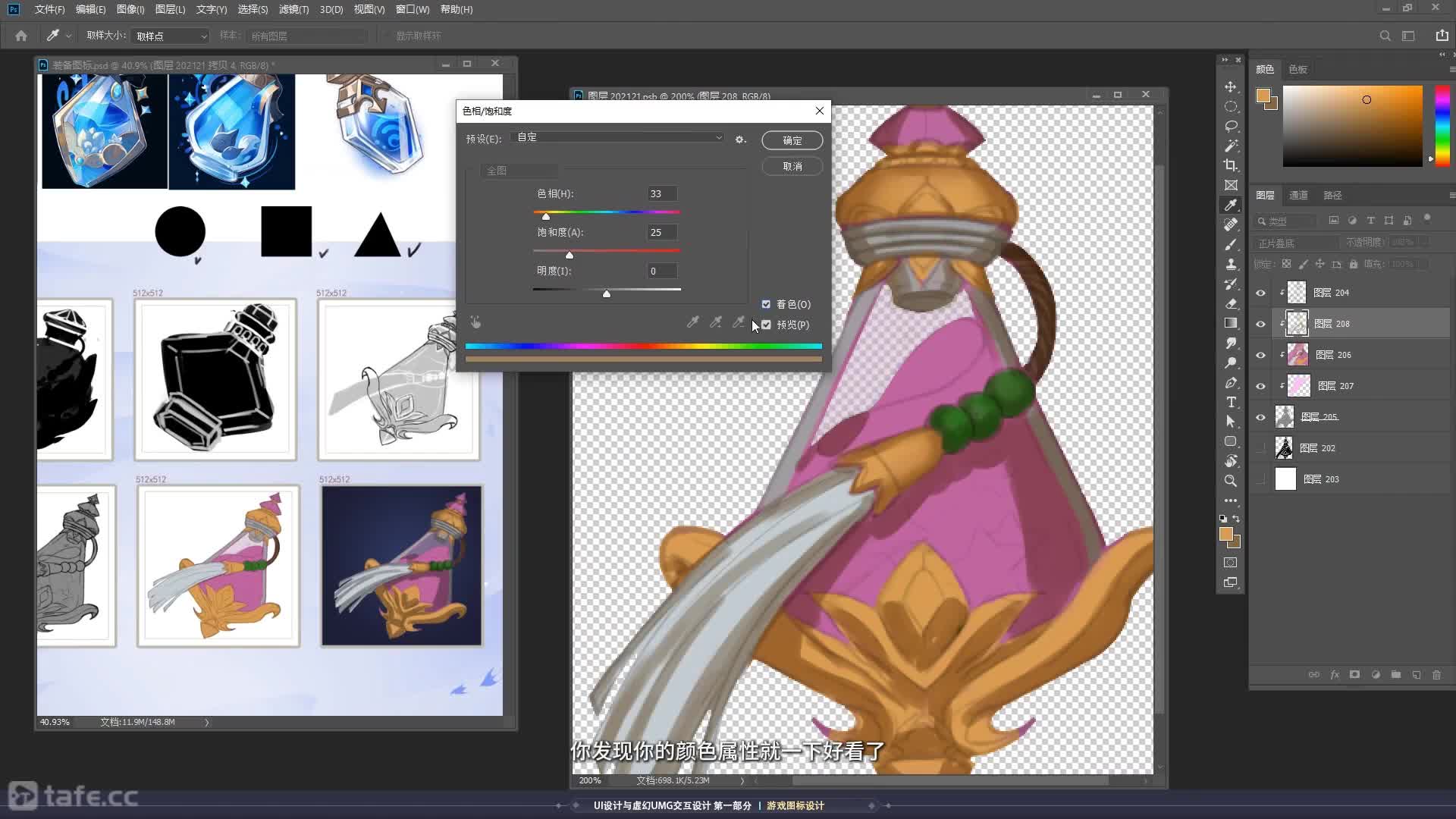Select the Eraser tool
Viewport: 1456px width, 819px height.
pyautogui.click(x=1231, y=303)
